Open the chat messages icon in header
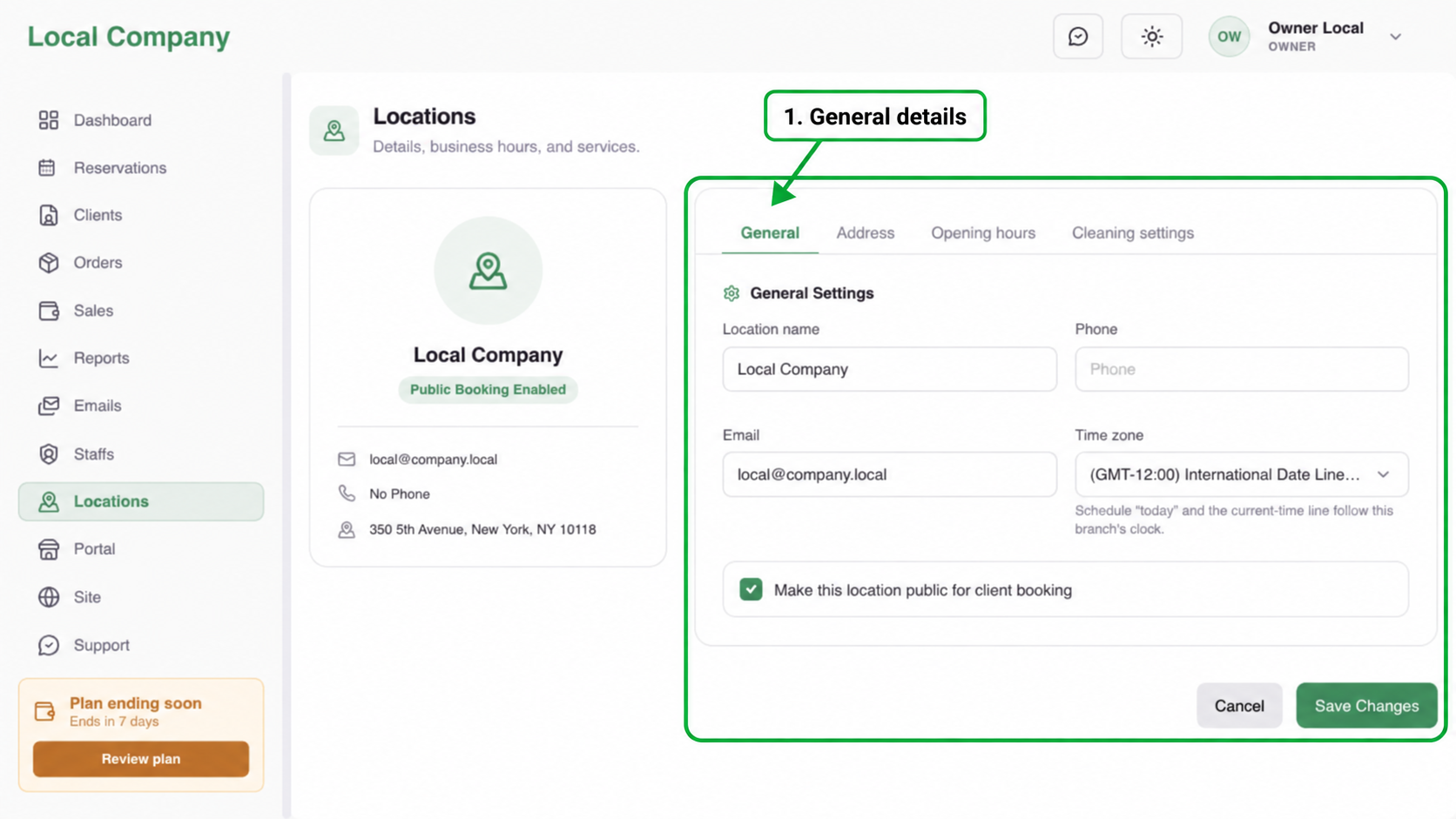Screen dimensions: 1456x819 1078,37
